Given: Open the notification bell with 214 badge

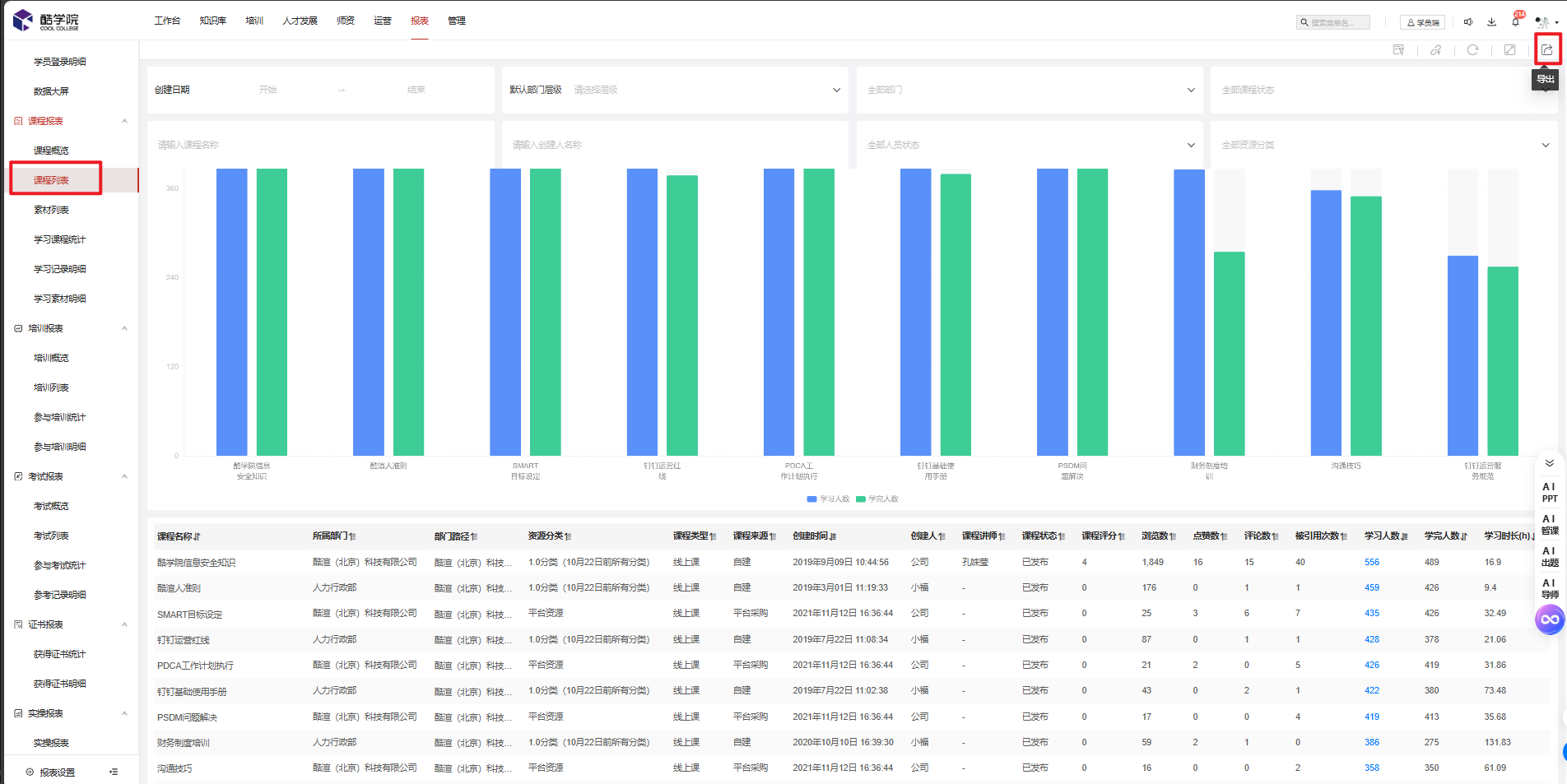Looking at the screenshot, I should coord(1515,22).
